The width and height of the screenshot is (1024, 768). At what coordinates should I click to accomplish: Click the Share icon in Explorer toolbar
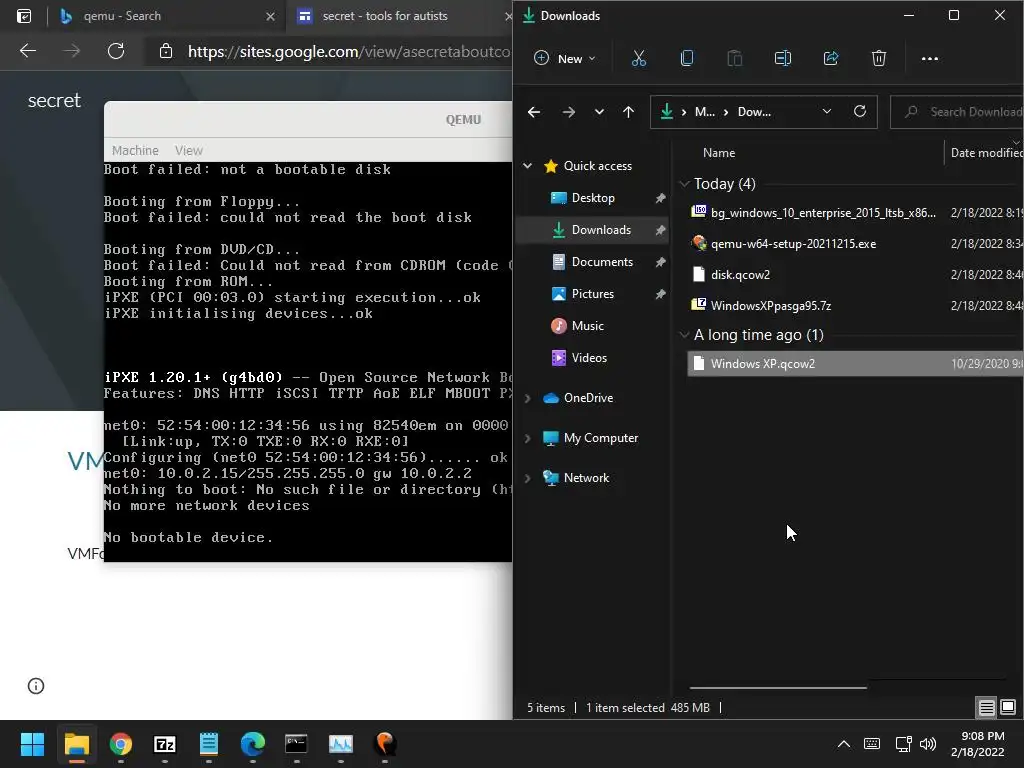tap(831, 59)
